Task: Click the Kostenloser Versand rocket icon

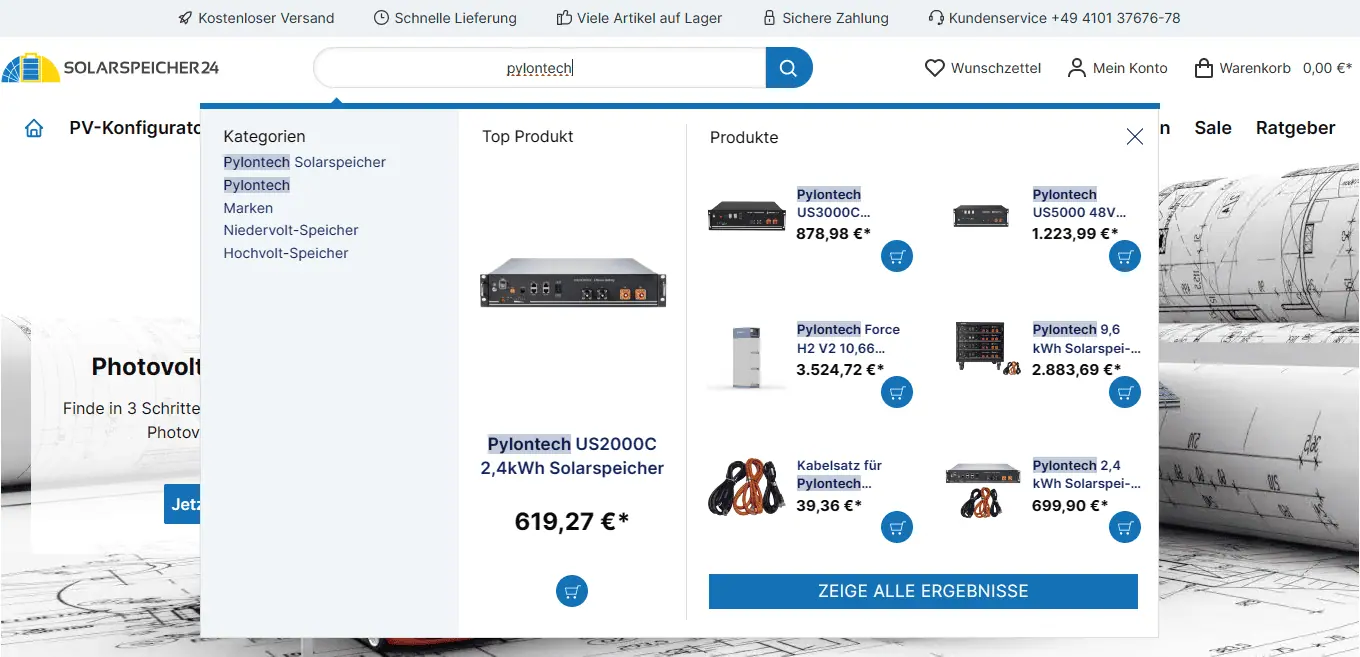Action: (185, 18)
